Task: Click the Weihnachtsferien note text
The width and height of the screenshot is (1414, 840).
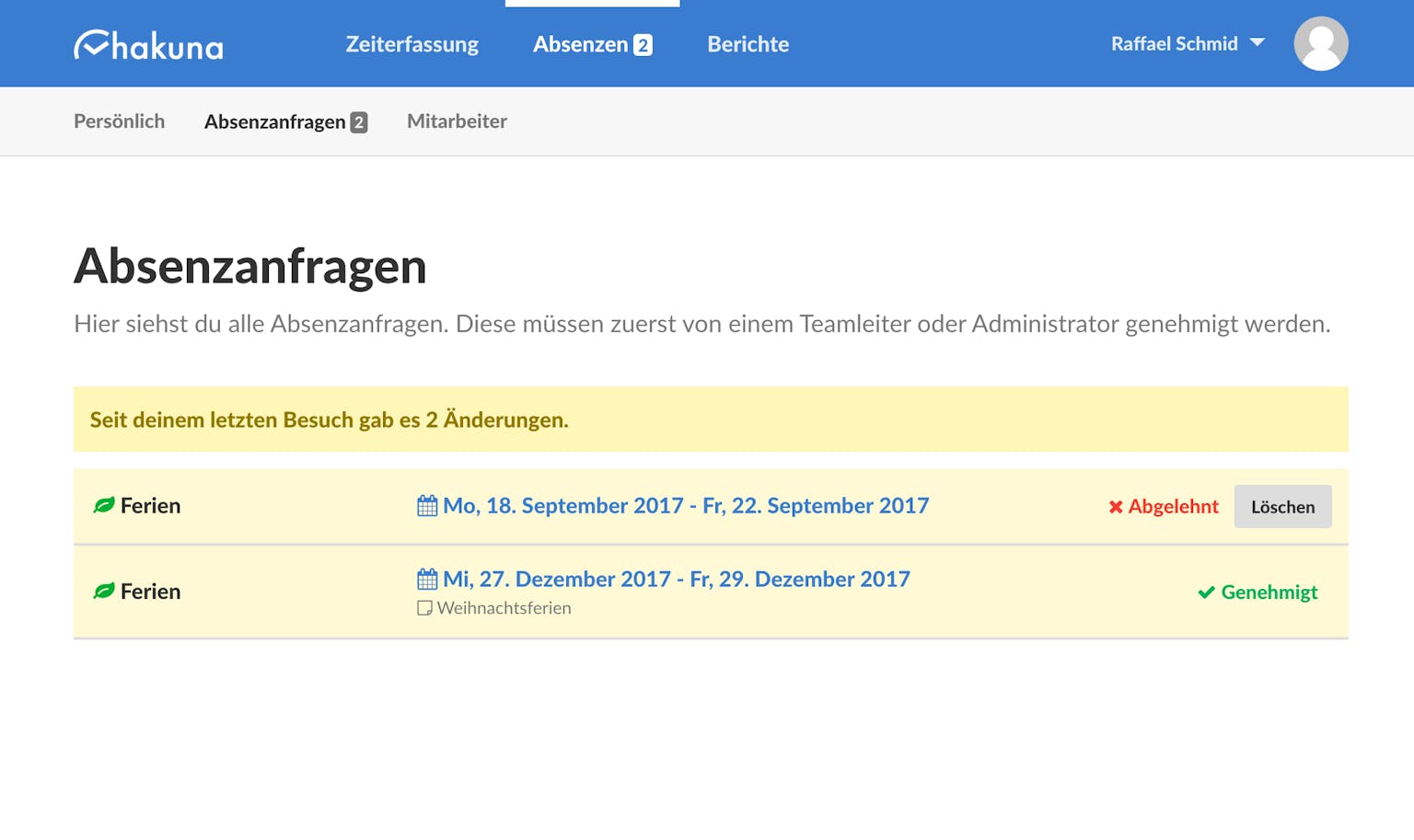Action: pos(504,608)
